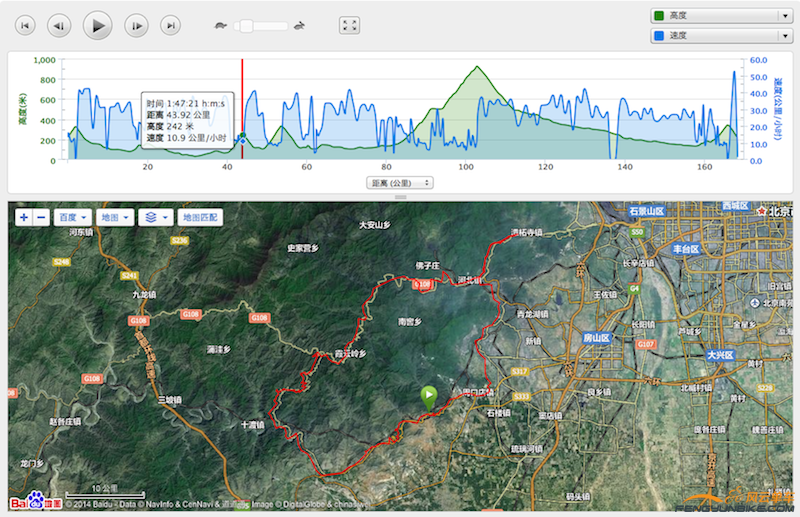The image size is (800, 517).
Task: Click the Baidu logo on map
Action: [36, 501]
